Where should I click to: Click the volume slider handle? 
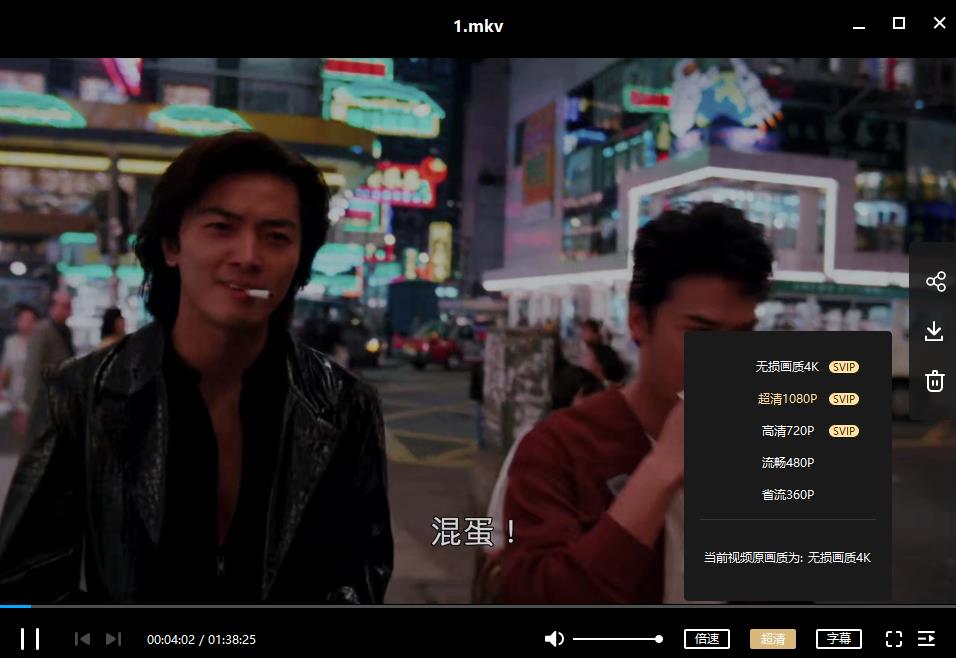(658, 639)
